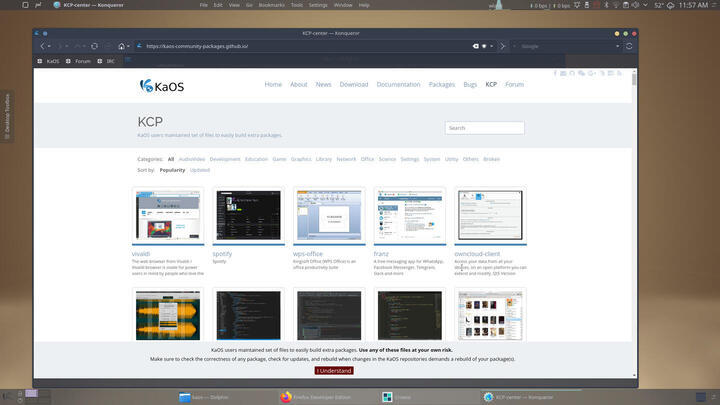Screen dimensions: 720x405
Task: Sort packages by Popularity
Action: [172, 170]
